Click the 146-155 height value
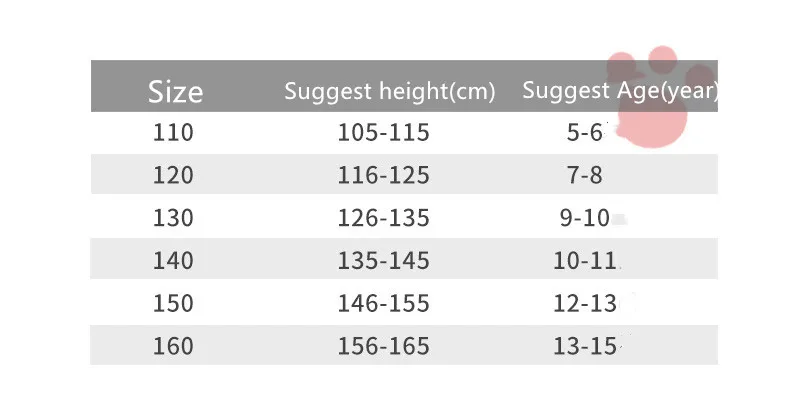 pos(383,304)
